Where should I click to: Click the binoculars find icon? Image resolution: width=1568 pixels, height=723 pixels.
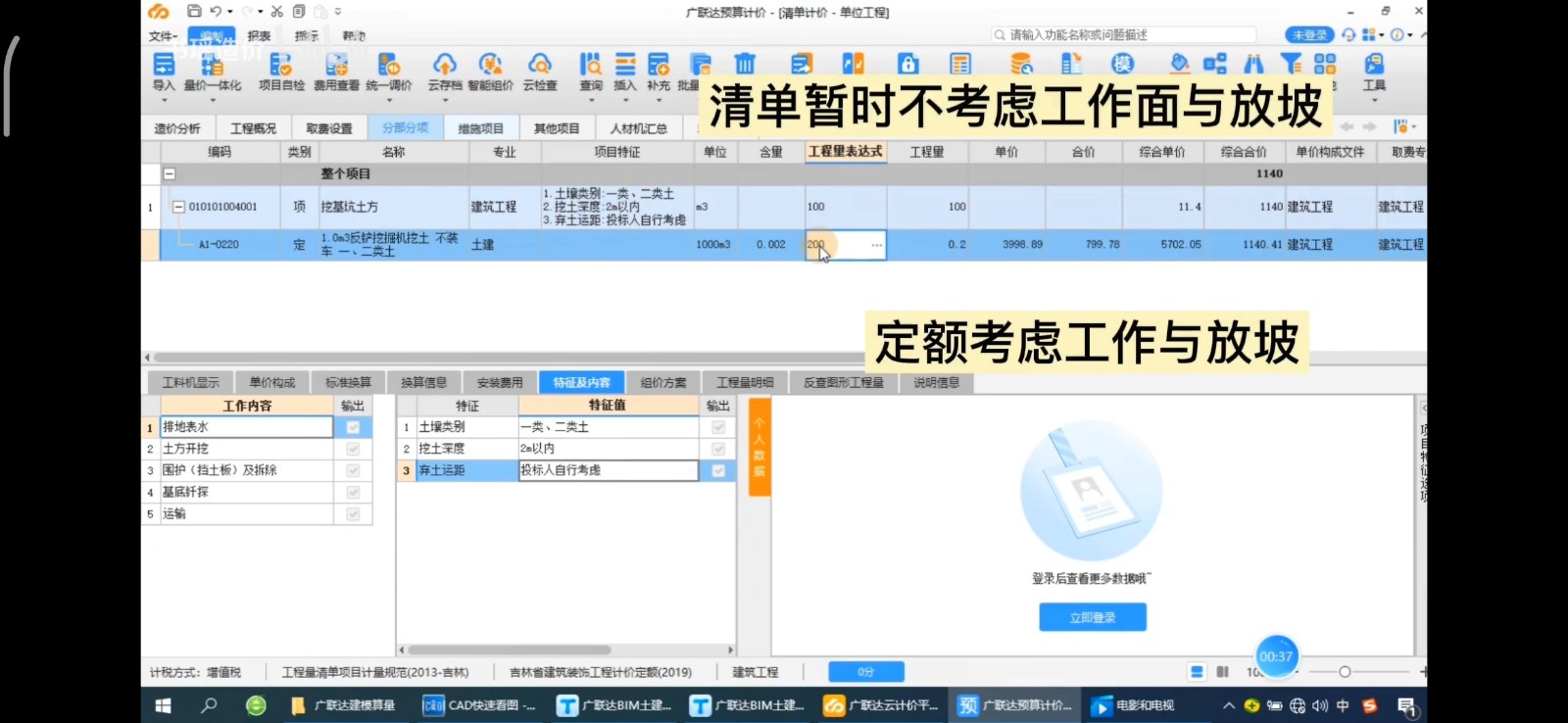[x=1253, y=64]
